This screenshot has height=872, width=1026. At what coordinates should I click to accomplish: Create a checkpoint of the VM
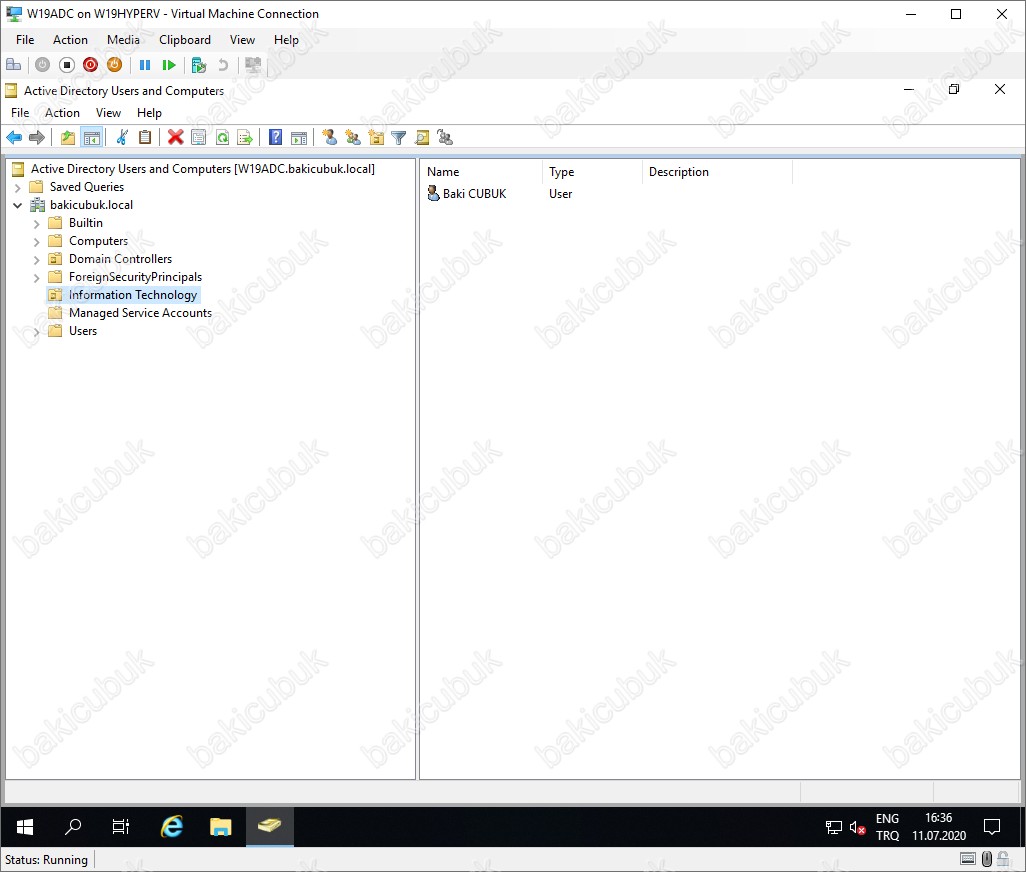[198, 65]
